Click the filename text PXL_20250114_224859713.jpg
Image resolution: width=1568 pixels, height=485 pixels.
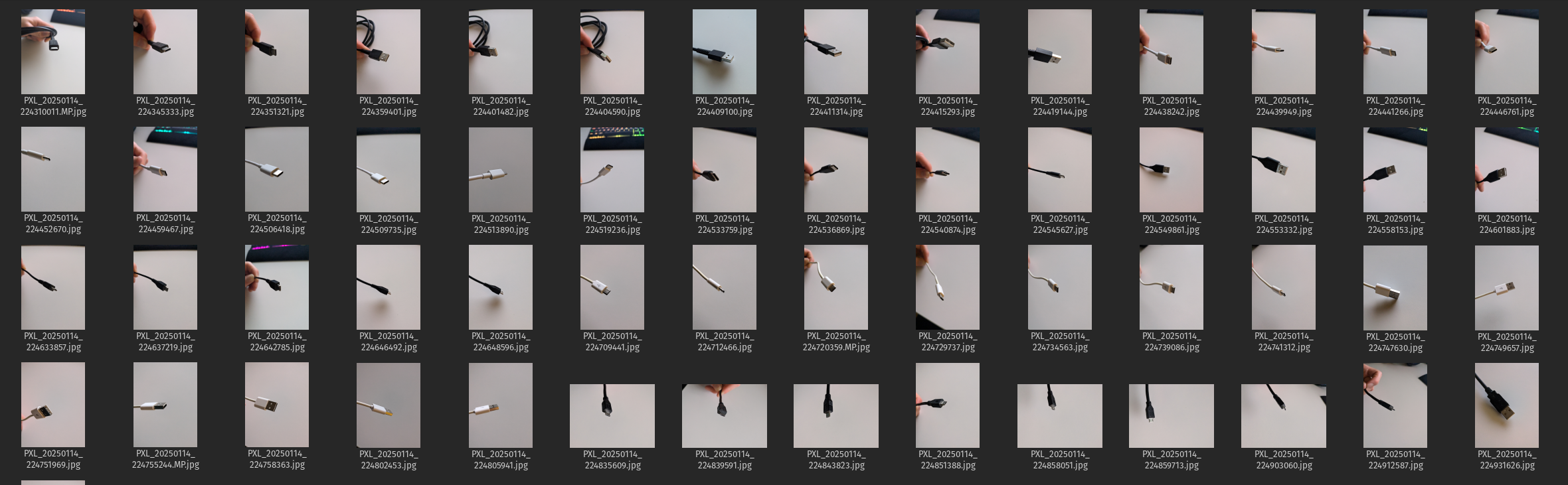(x=1172, y=460)
